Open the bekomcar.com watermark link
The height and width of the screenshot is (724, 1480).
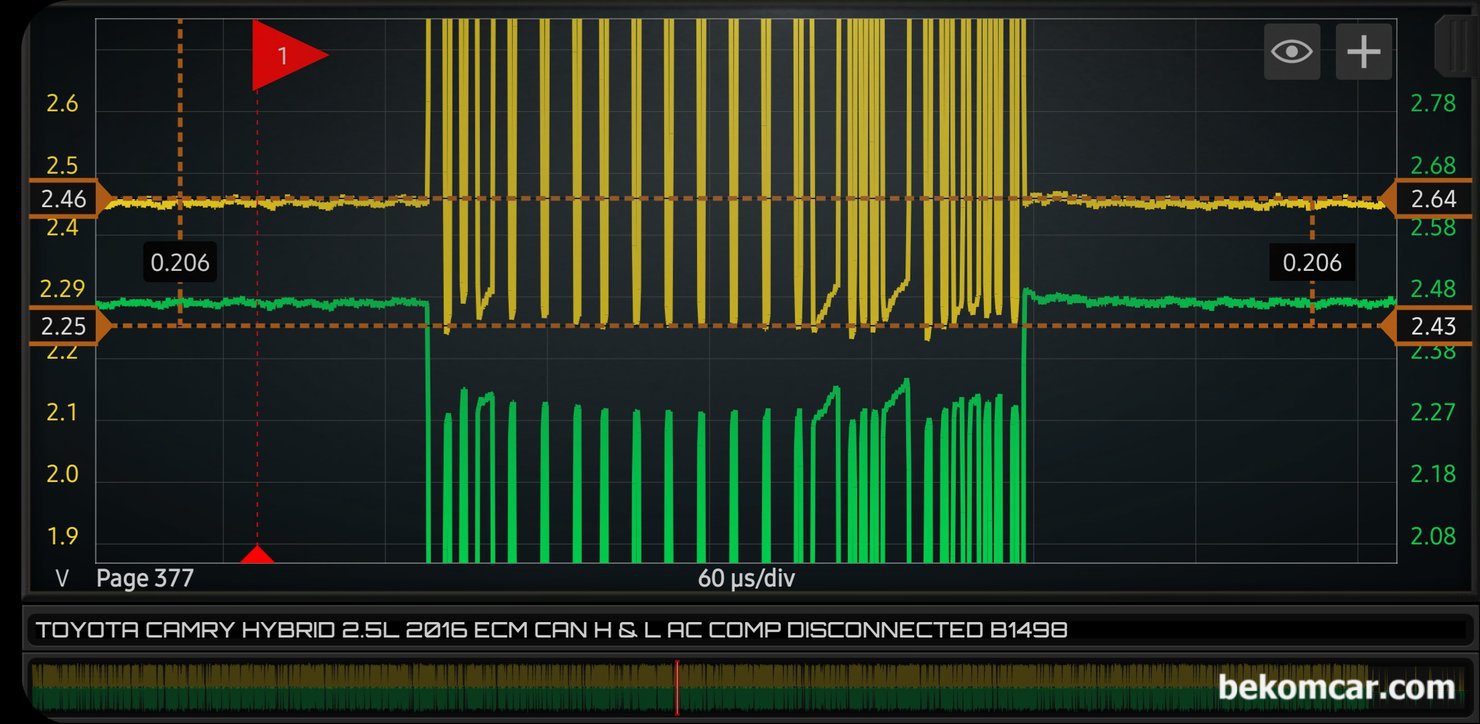(1336, 688)
